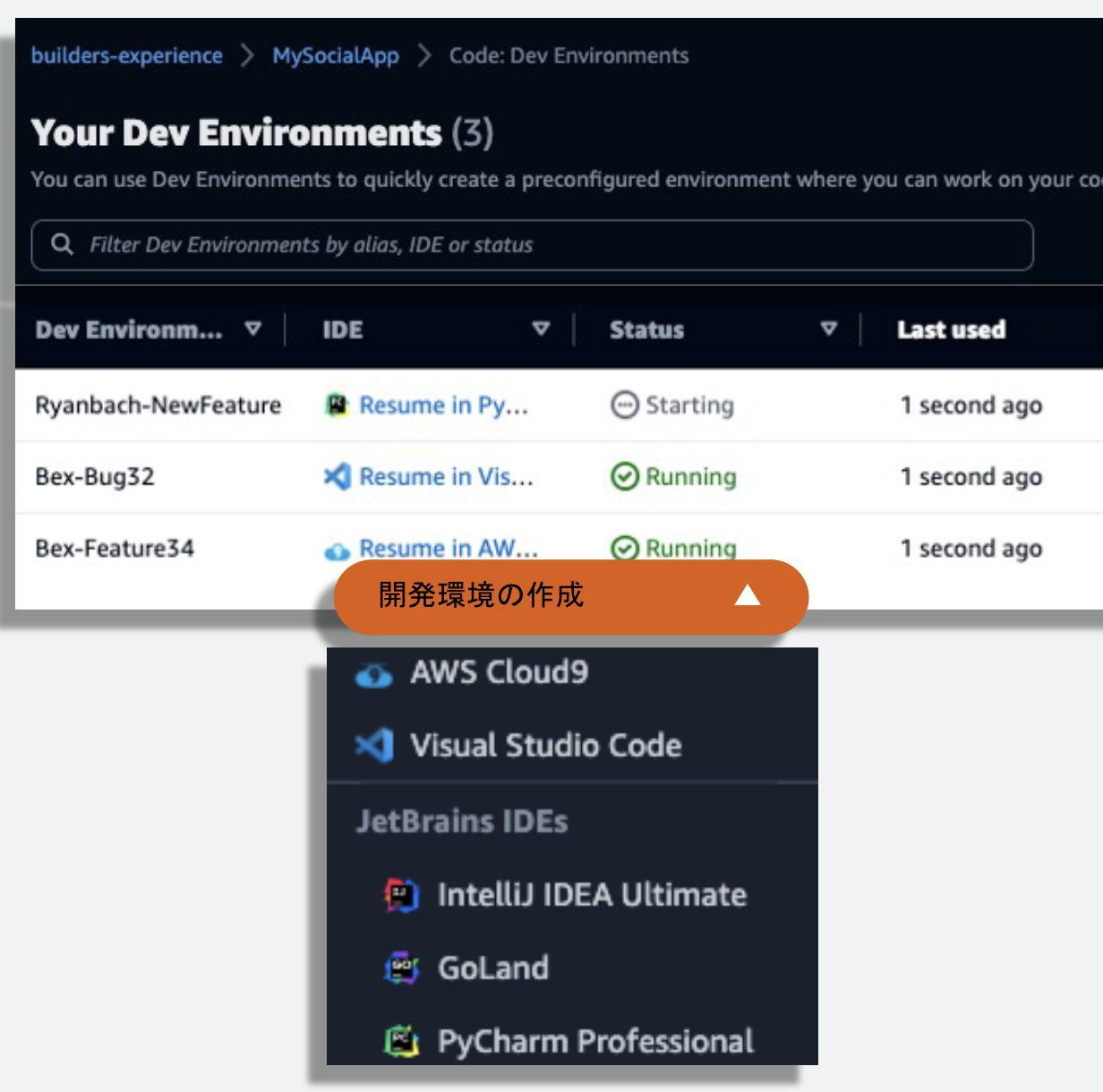Navigate to the MySocialApp breadcrumb link
The height and width of the screenshot is (1092, 1103).
(x=335, y=55)
